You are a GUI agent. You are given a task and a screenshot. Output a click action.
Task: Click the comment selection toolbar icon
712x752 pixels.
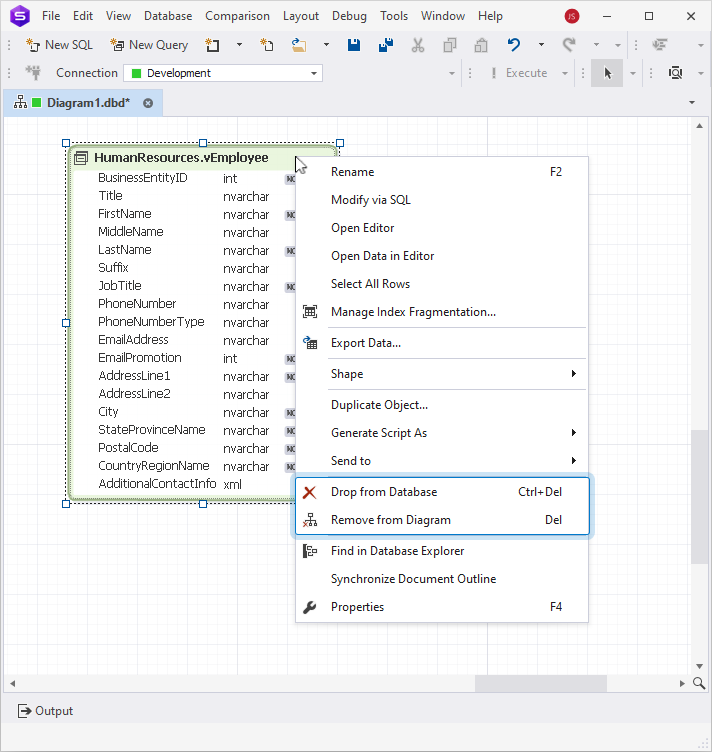click(x=660, y=45)
